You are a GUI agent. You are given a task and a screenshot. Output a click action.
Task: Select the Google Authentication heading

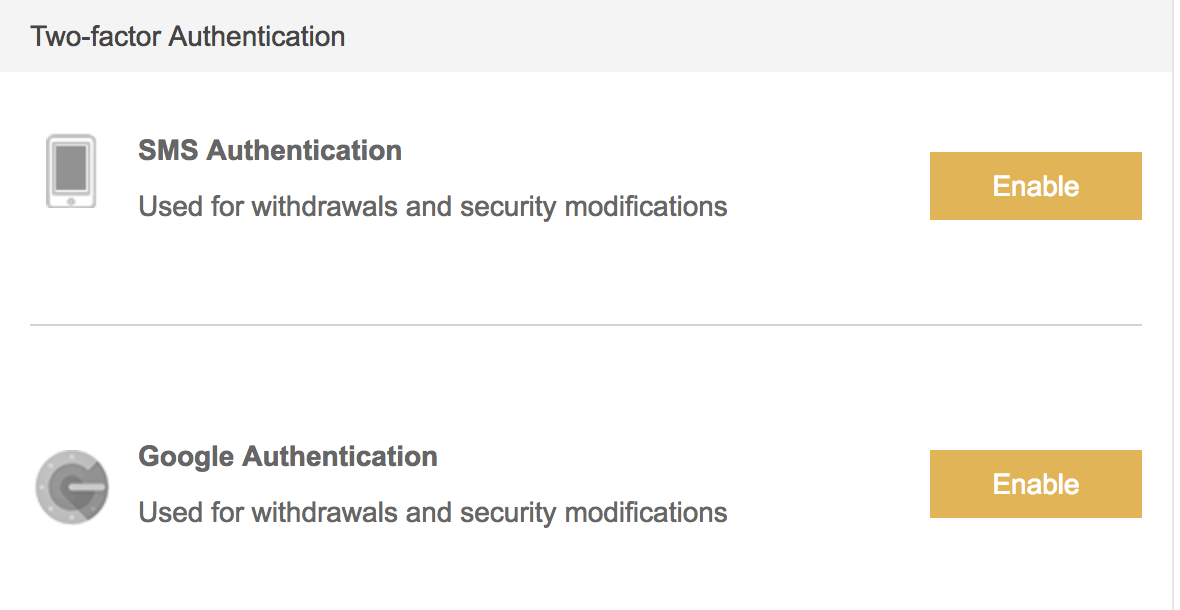[x=288, y=457]
